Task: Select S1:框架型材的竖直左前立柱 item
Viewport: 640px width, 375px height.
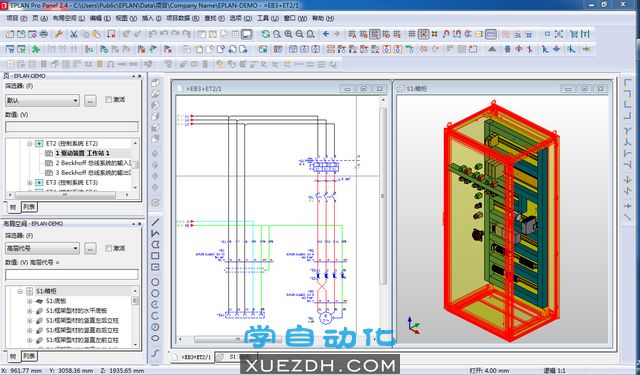Action: click(82, 340)
